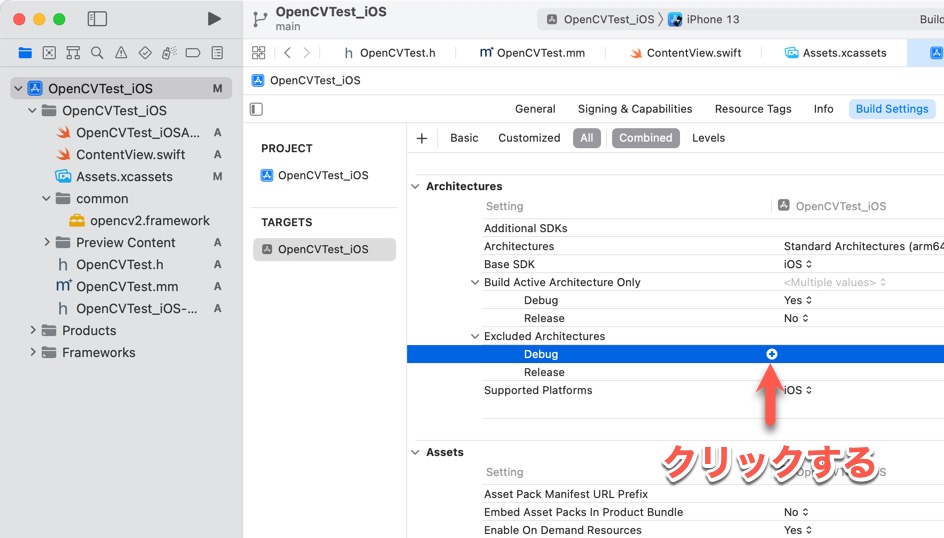Show All build settings

click(586, 138)
